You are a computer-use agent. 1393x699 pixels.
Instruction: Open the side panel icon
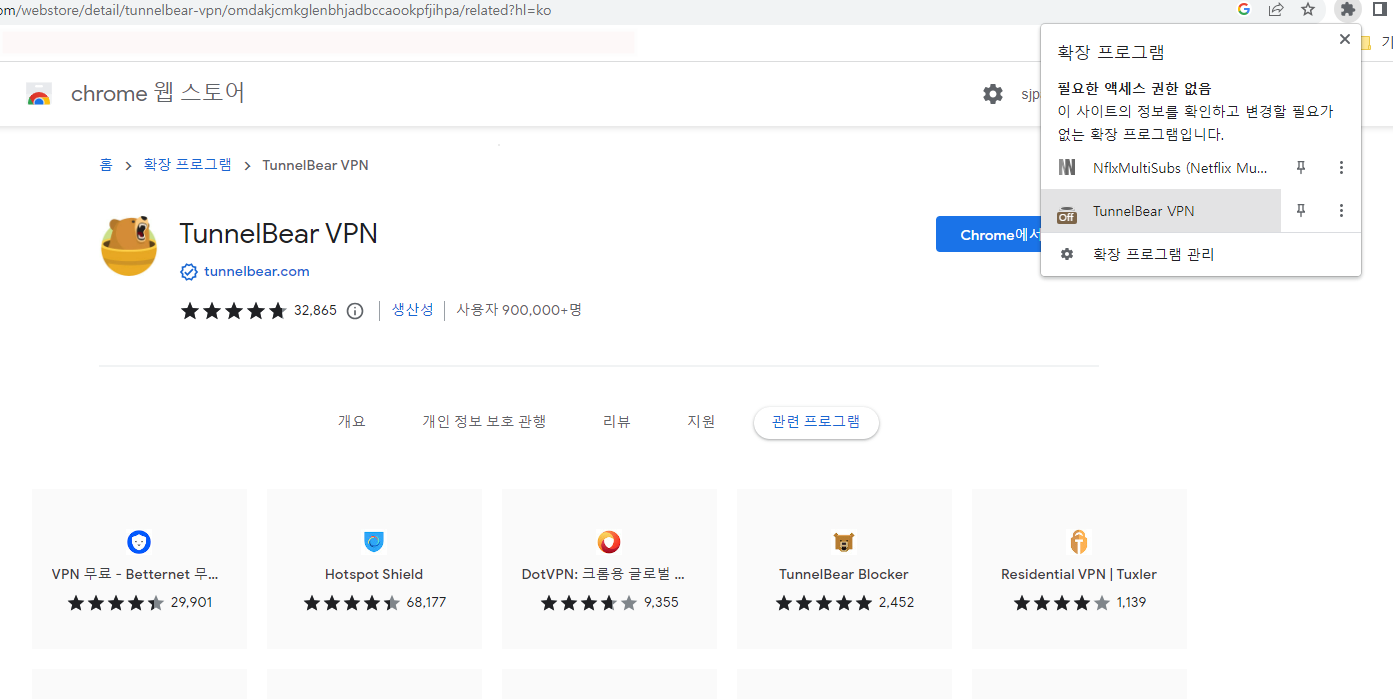tap(1380, 10)
